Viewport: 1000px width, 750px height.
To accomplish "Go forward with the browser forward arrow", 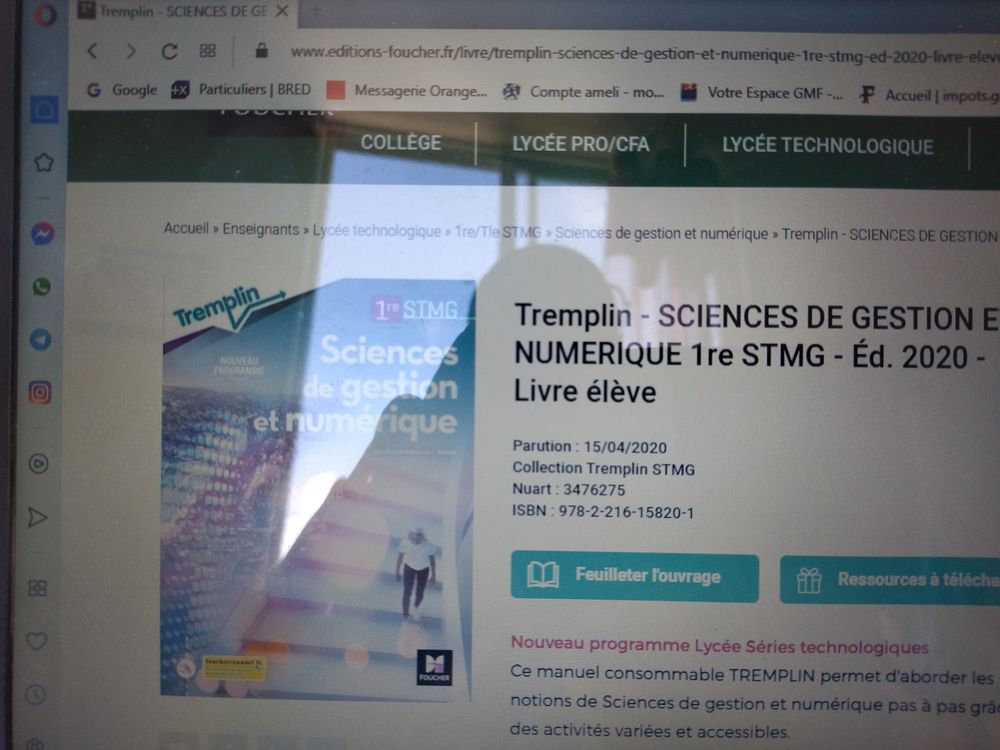I will tap(131, 51).
